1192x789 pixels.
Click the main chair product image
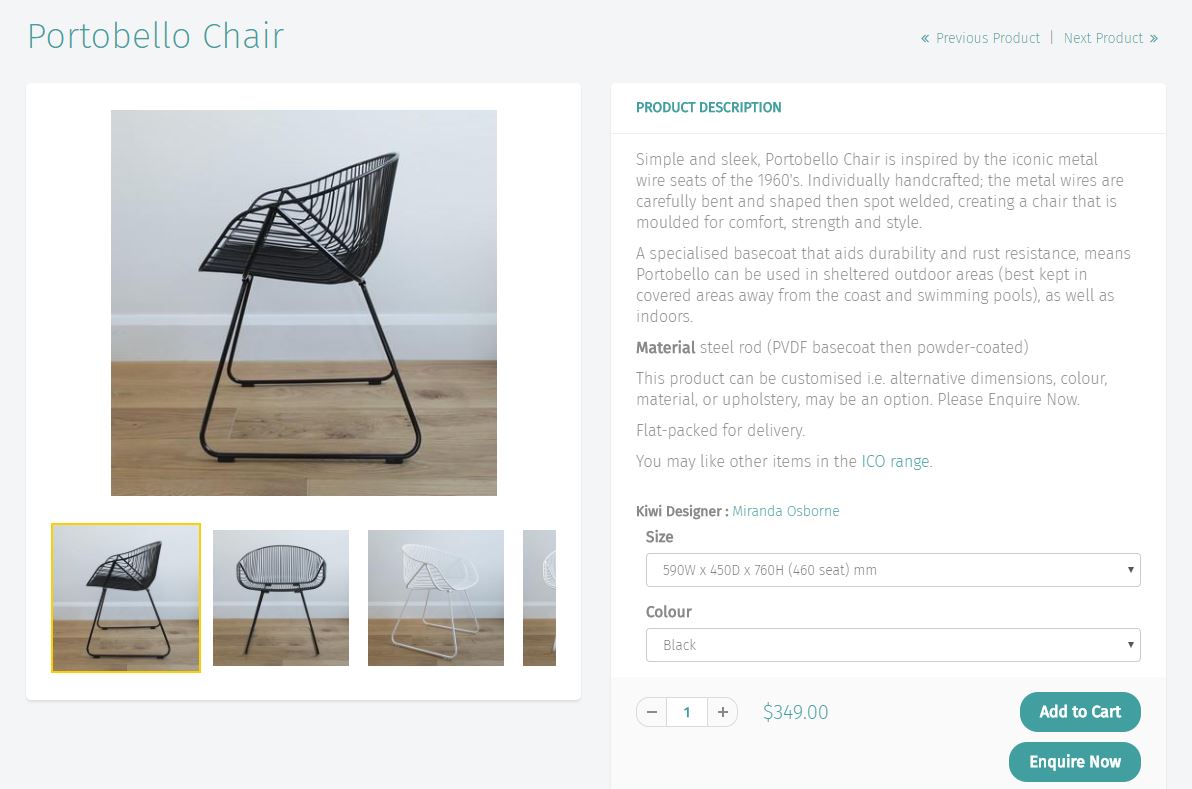coord(304,303)
